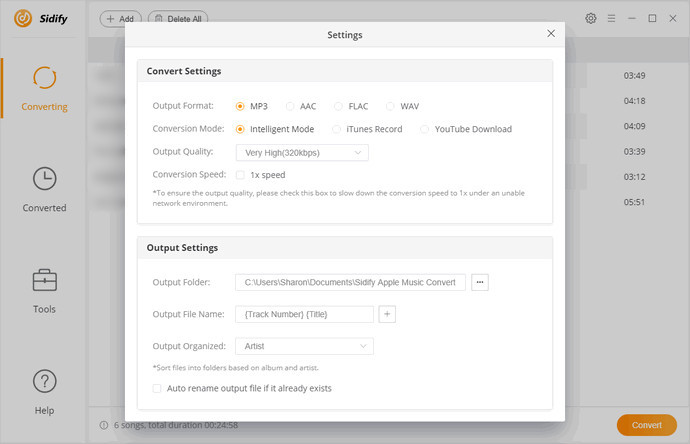Switch to Converting tab label

[44, 106]
